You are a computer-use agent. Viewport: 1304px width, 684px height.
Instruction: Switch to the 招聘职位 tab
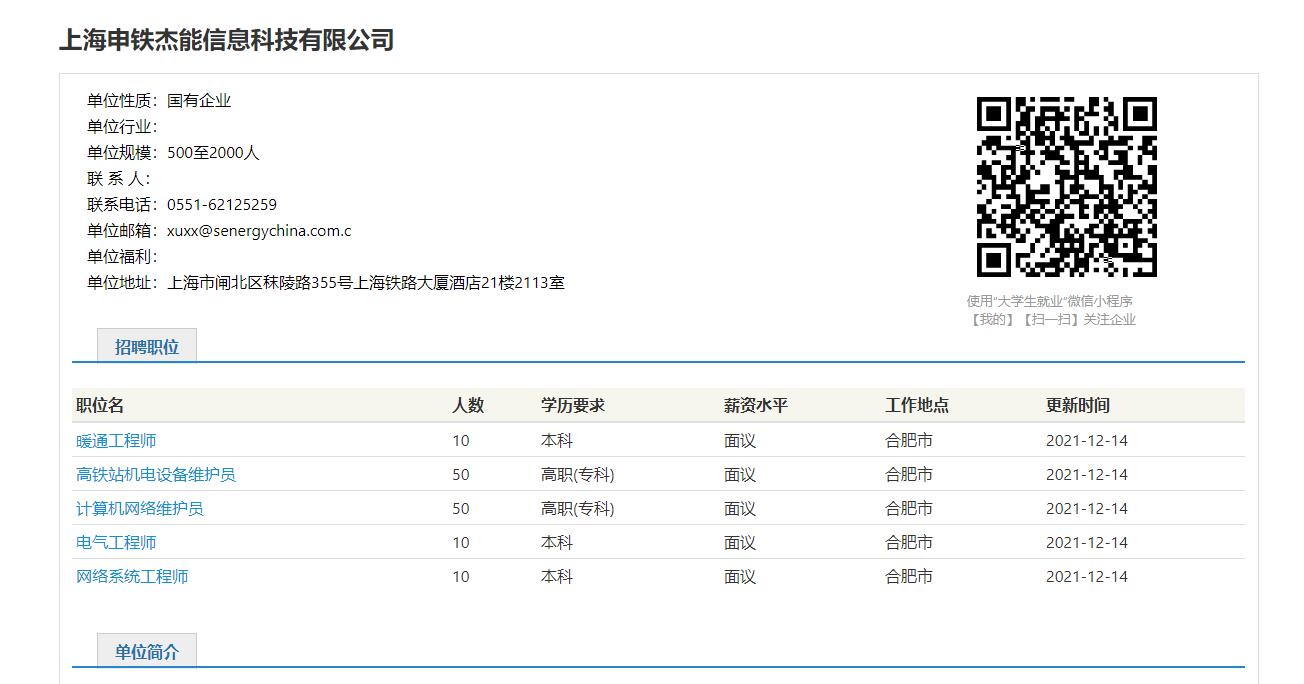pos(147,347)
